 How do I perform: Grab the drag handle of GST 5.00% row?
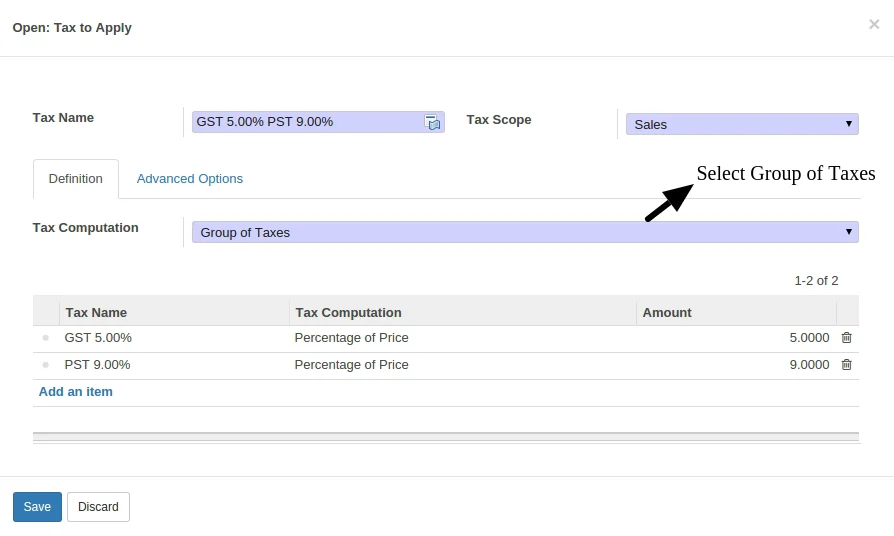(x=46, y=338)
